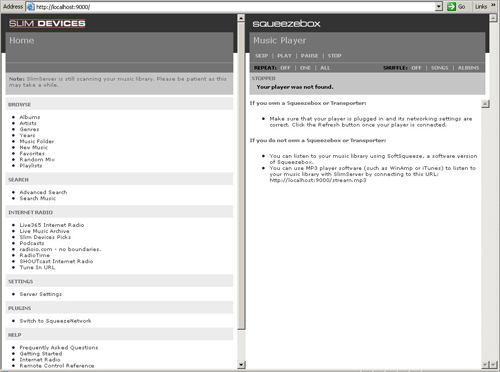Browse Albums

(x=30, y=117)
